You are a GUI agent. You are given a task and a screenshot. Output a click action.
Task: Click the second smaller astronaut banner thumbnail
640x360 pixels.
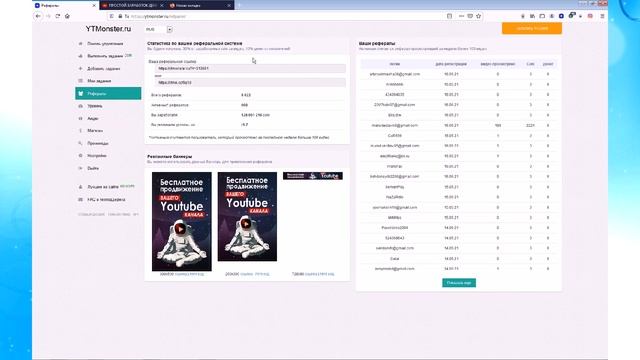(247, 216)
